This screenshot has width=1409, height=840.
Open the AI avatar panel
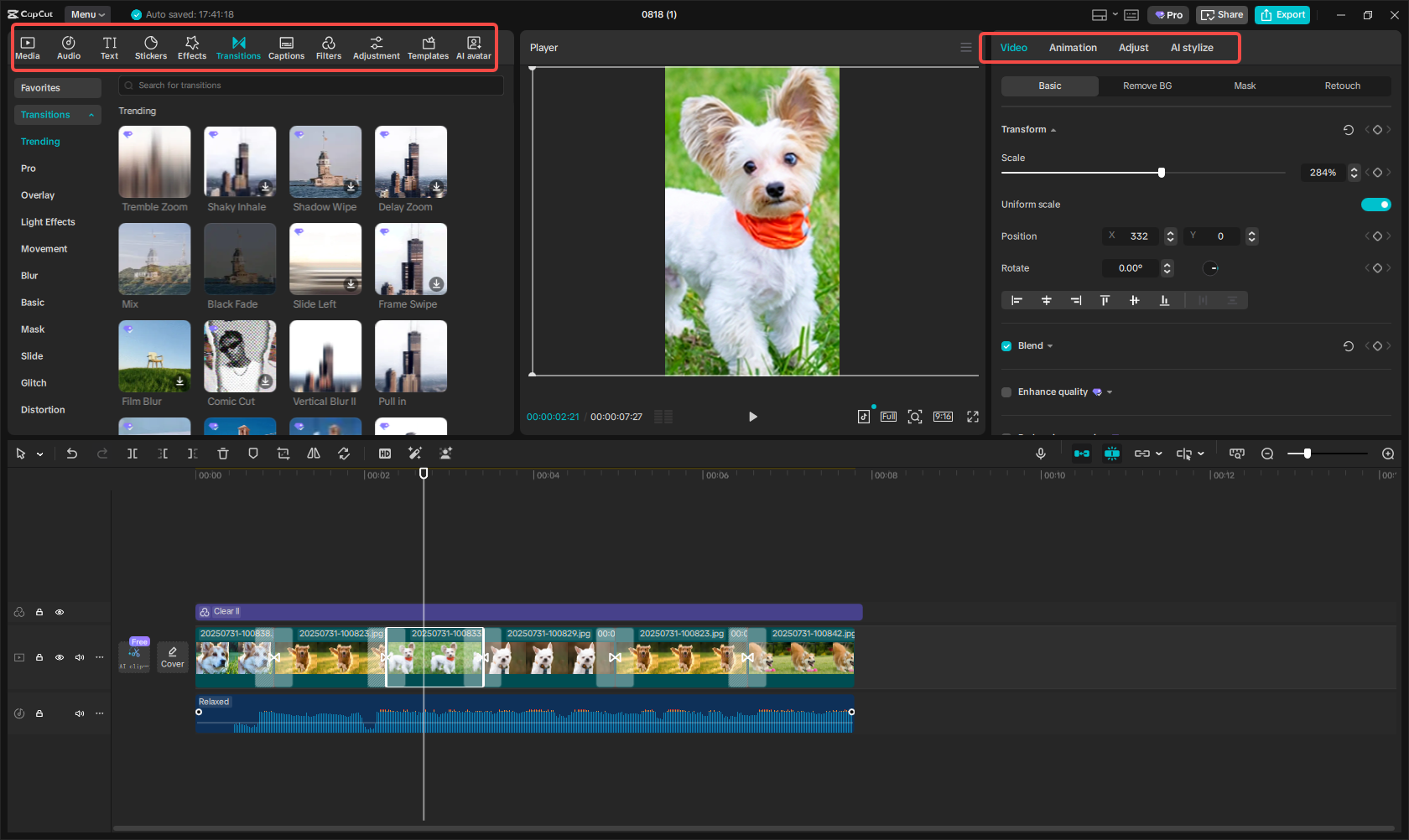[x=474, y=48]
